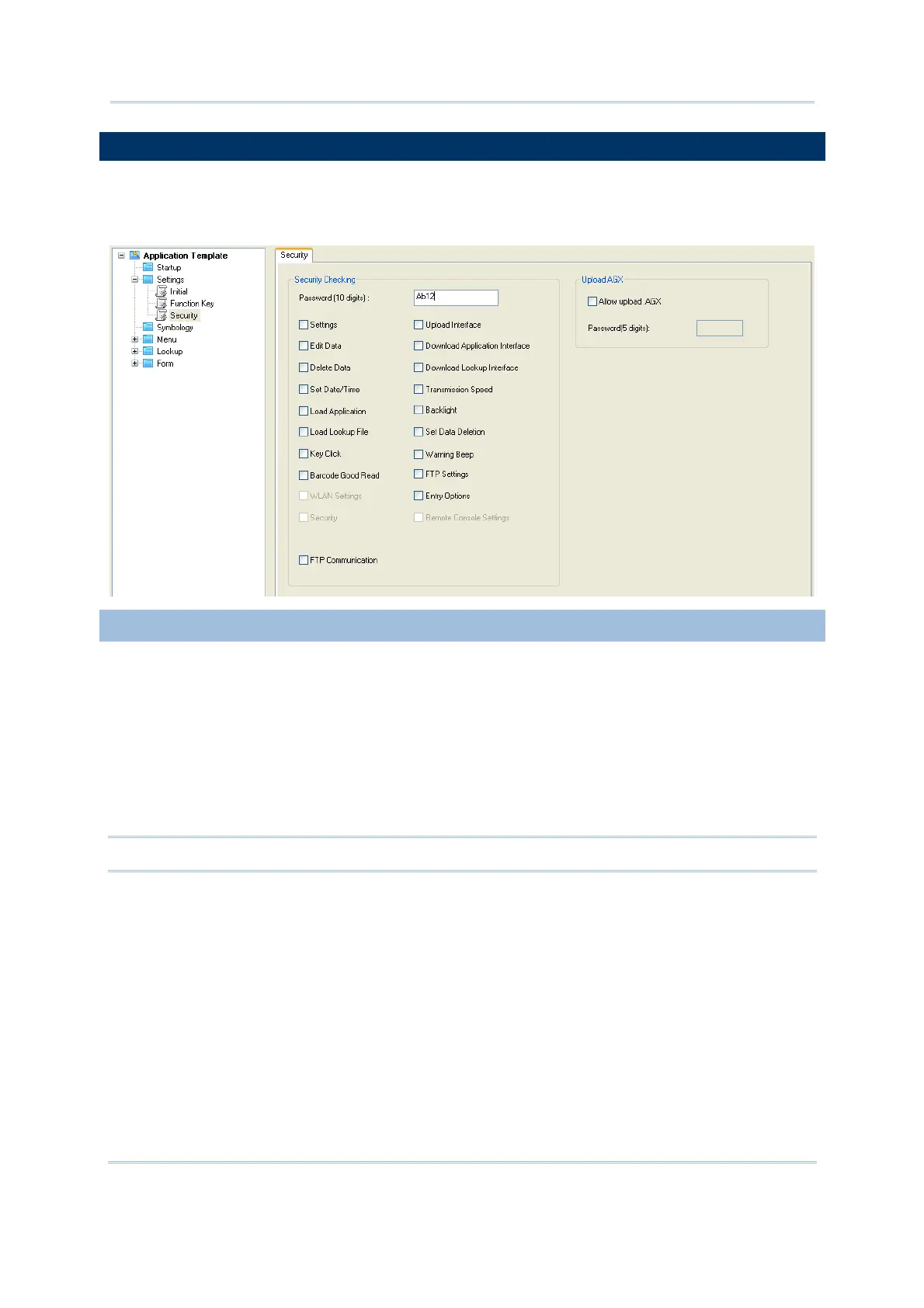Enable the Download Application Interface checkbox
The height and width of the screenshot is (1308, 924).
pos(419,346)
